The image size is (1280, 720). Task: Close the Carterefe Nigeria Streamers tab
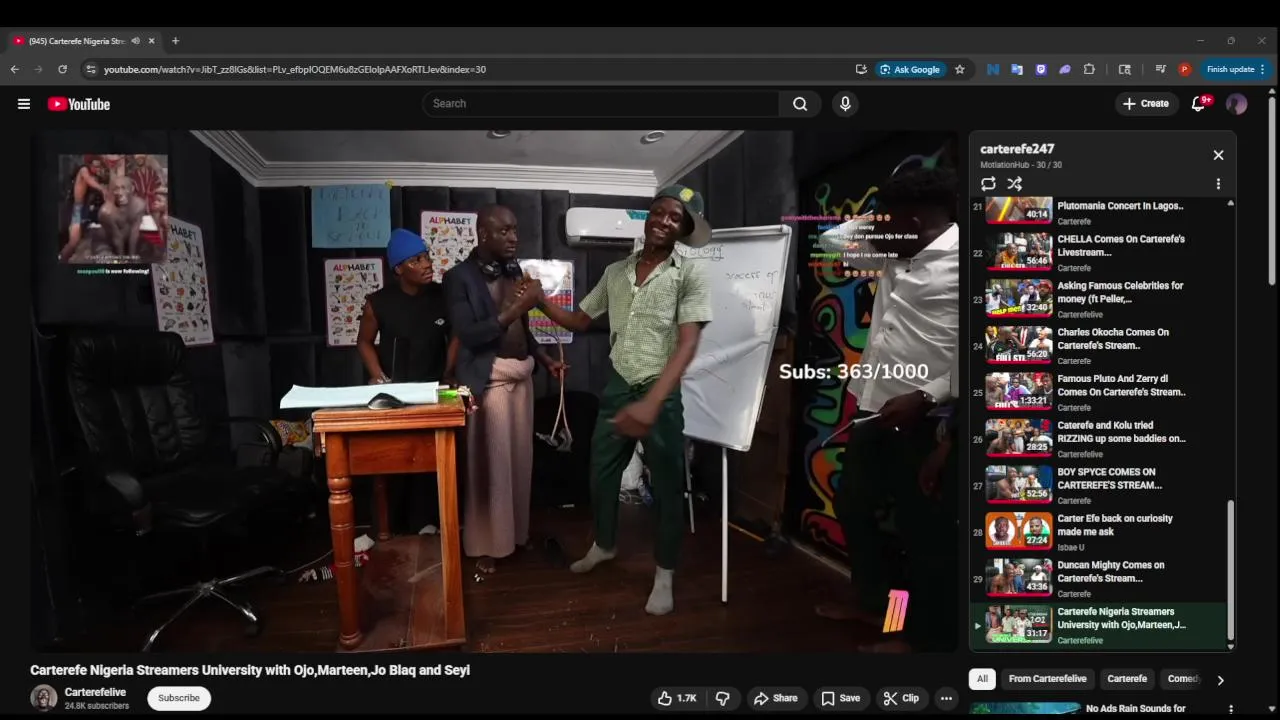(152, 41)
